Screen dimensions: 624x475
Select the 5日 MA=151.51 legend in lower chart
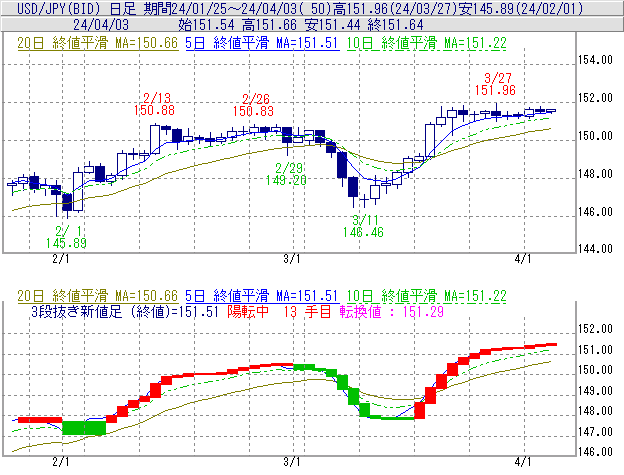pos(262,296)
